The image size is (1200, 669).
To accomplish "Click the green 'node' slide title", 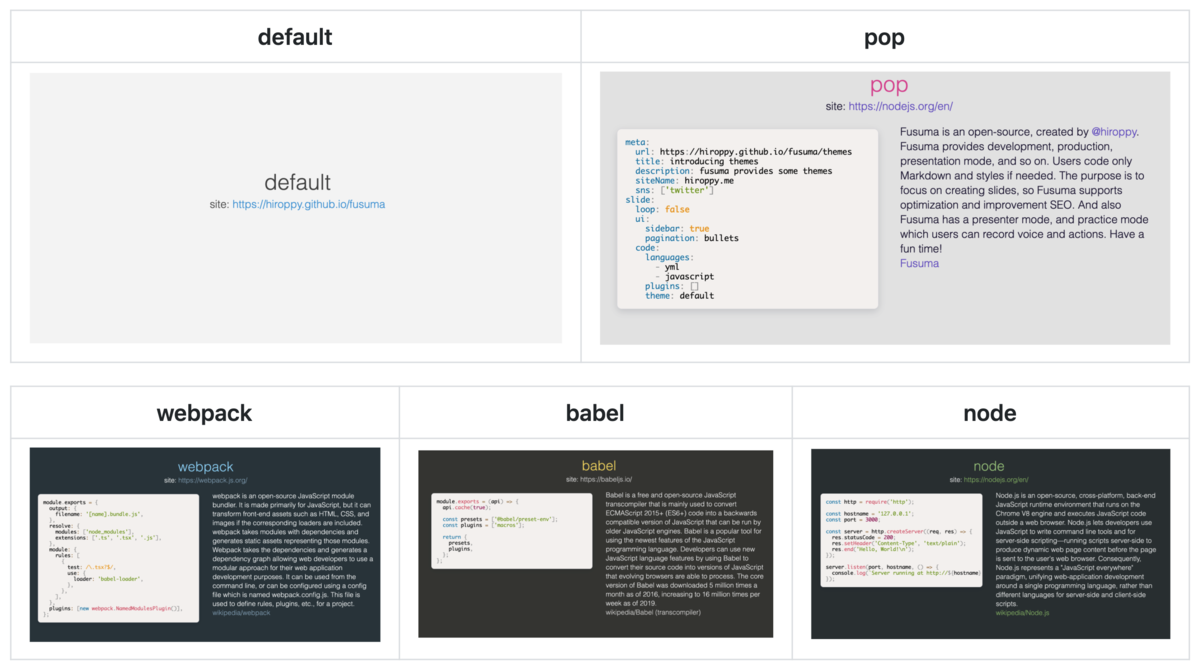I will point(989,466).
